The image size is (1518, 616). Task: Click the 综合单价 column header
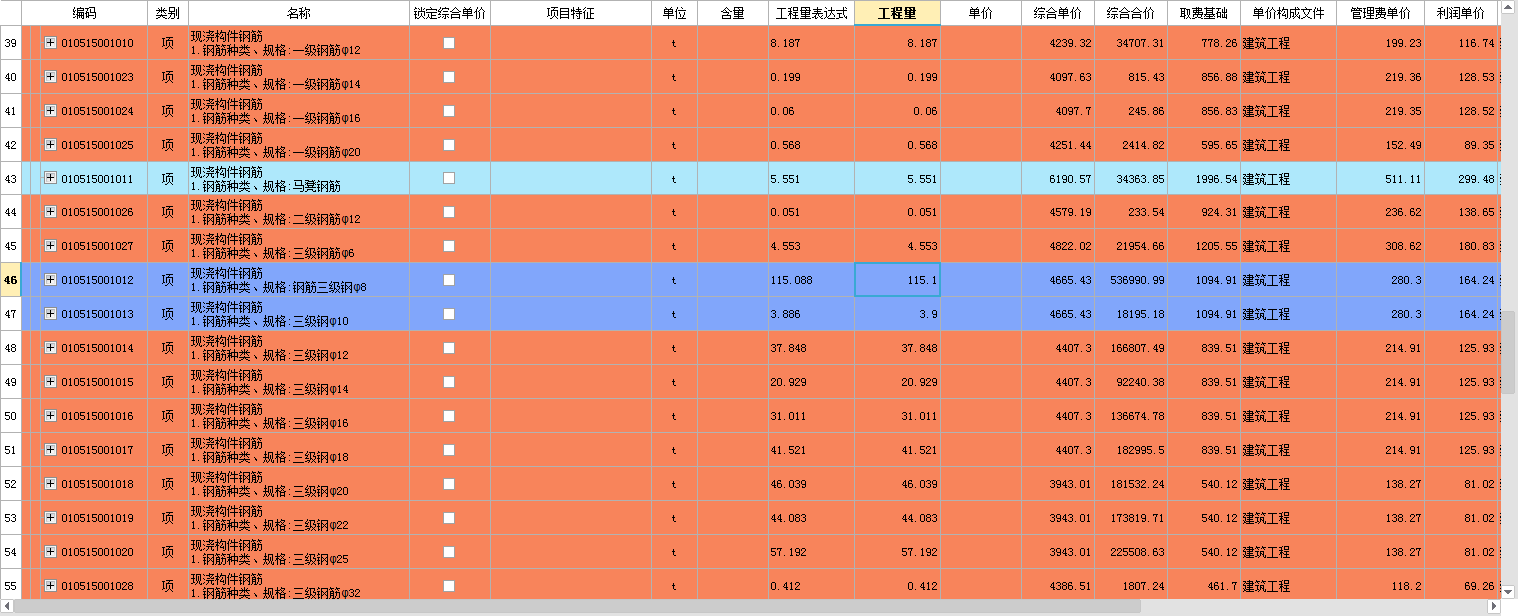pyautogui.click(x=1058, y=13)
